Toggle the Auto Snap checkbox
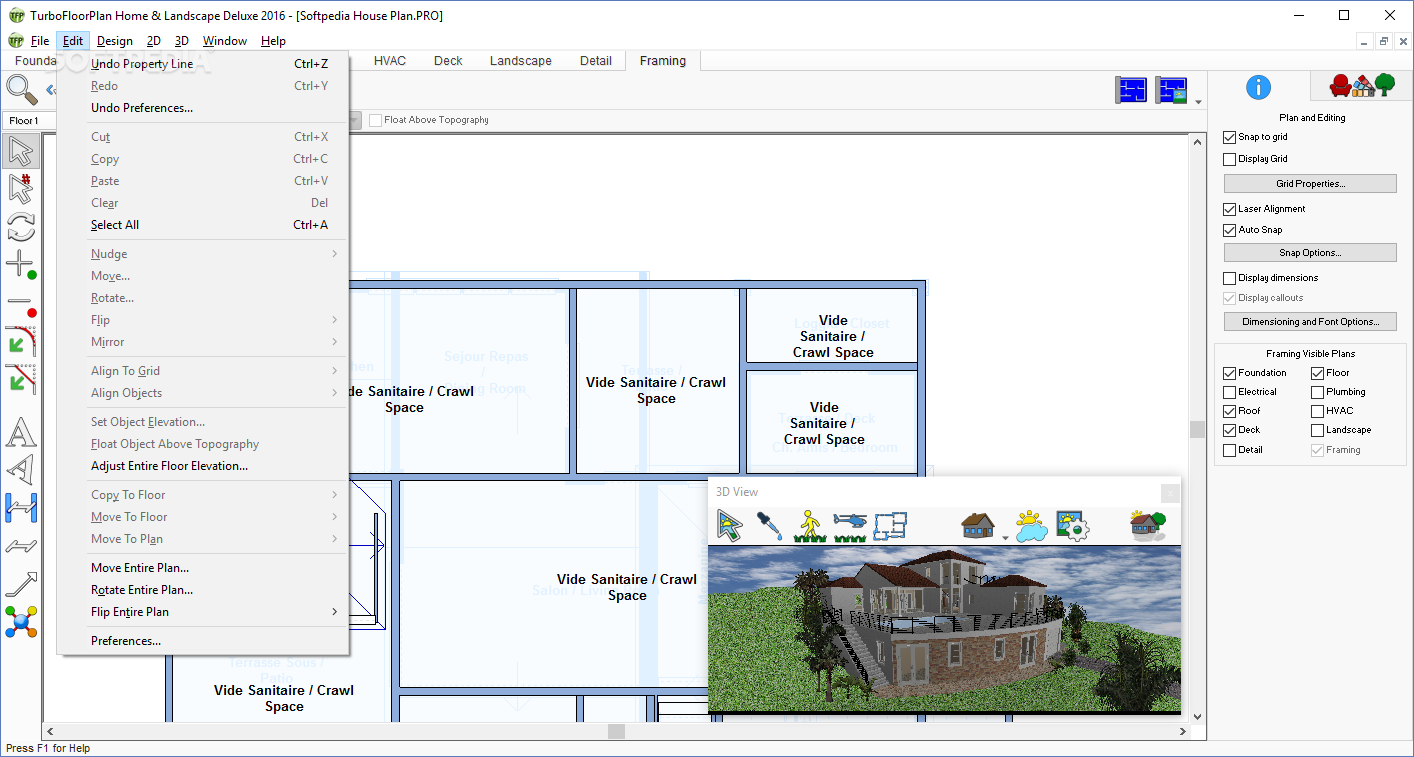The height and width of the screenshot is (757, 1414). [1230, 230]
